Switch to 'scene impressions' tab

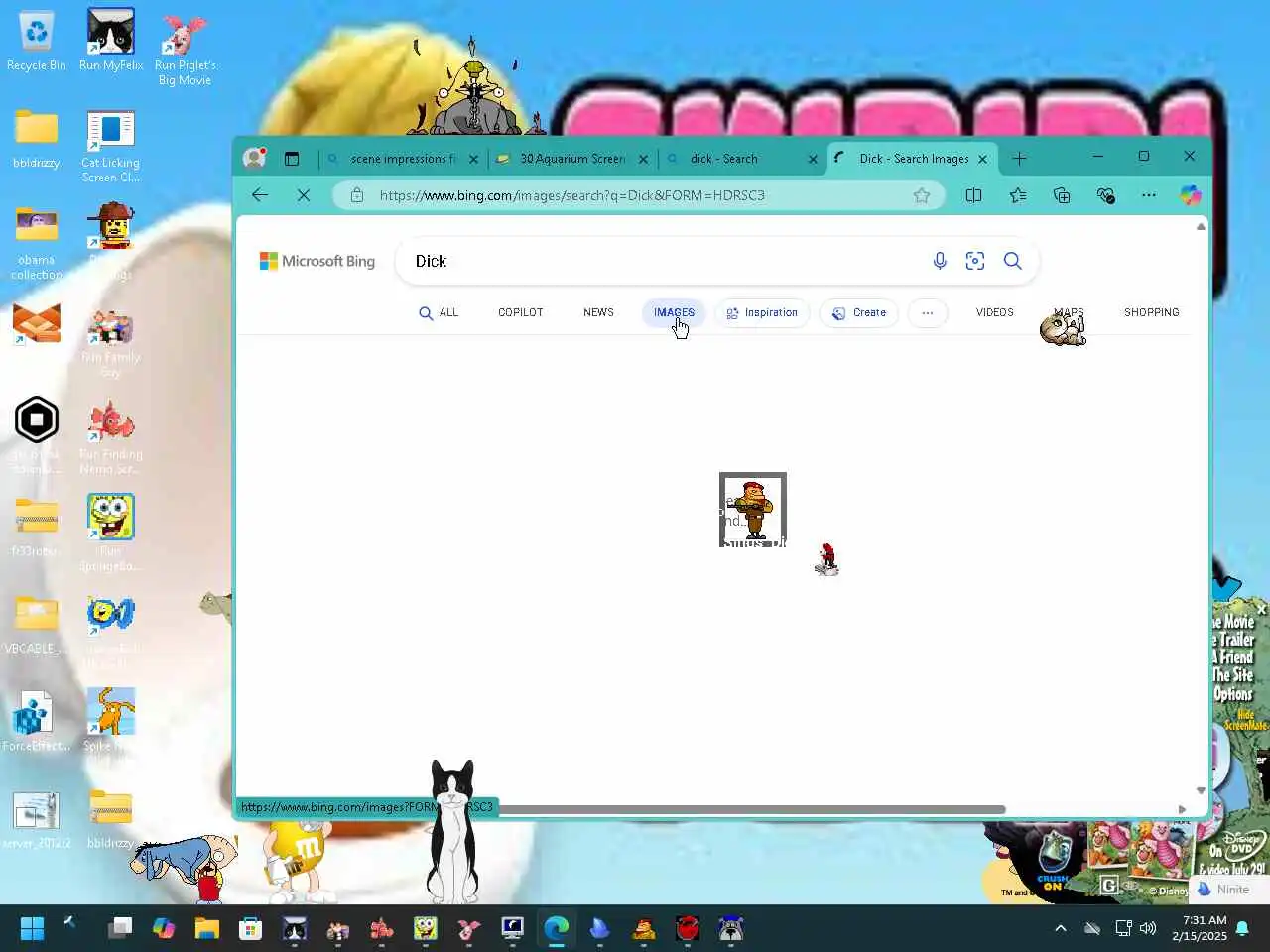click(402, 159)
